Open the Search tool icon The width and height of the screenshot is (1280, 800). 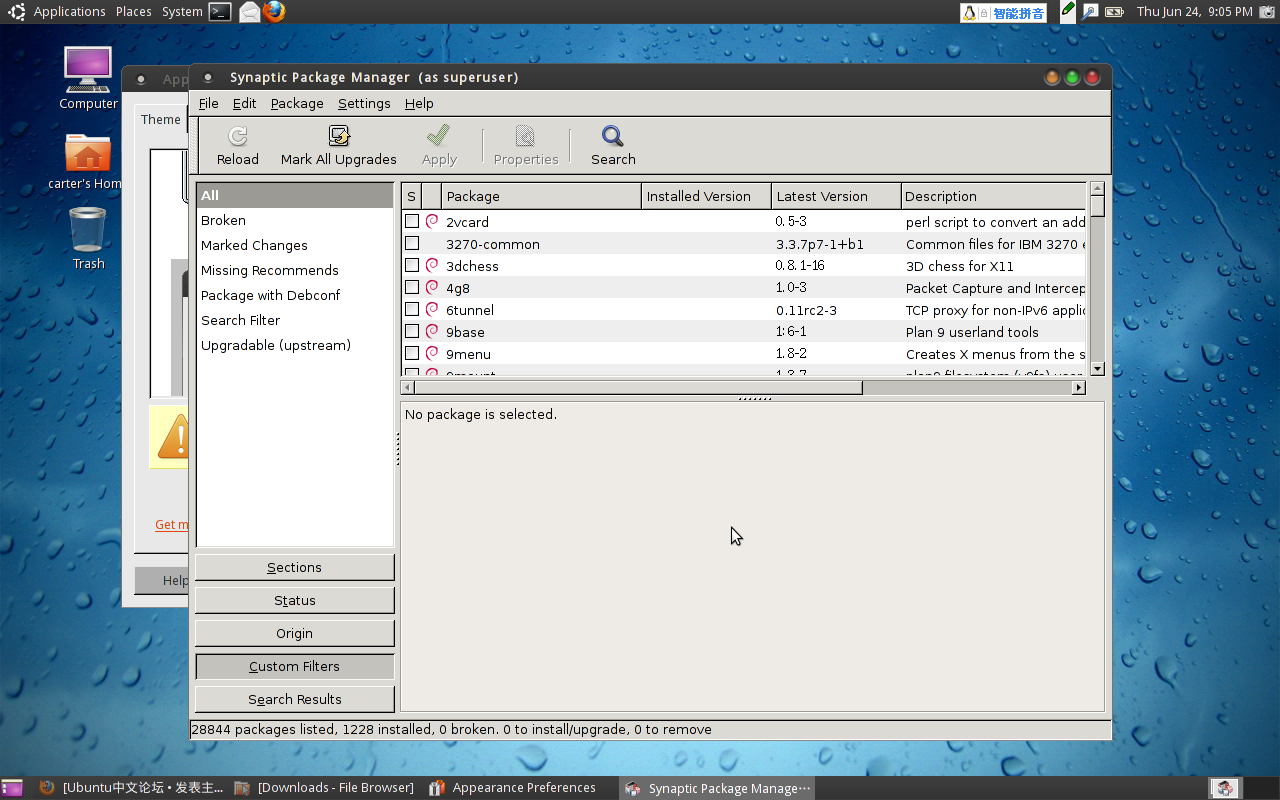tap(613, 136)
